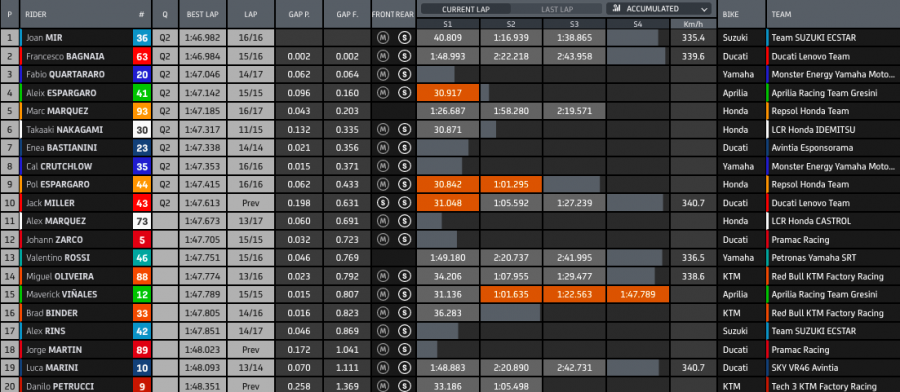Image resolution: width=900 pixels, height=392 pixels.
Task: Click the red number 63 badge
Action: pos(142,56)
